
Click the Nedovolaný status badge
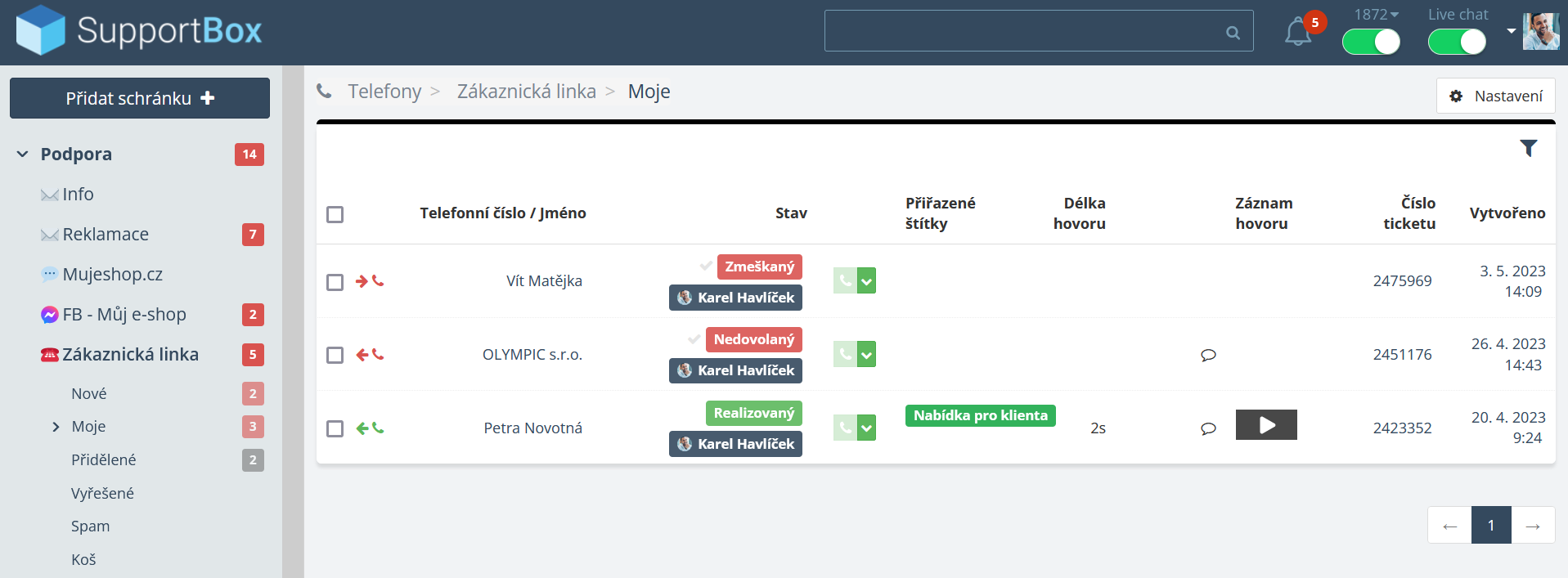(754, 339)
